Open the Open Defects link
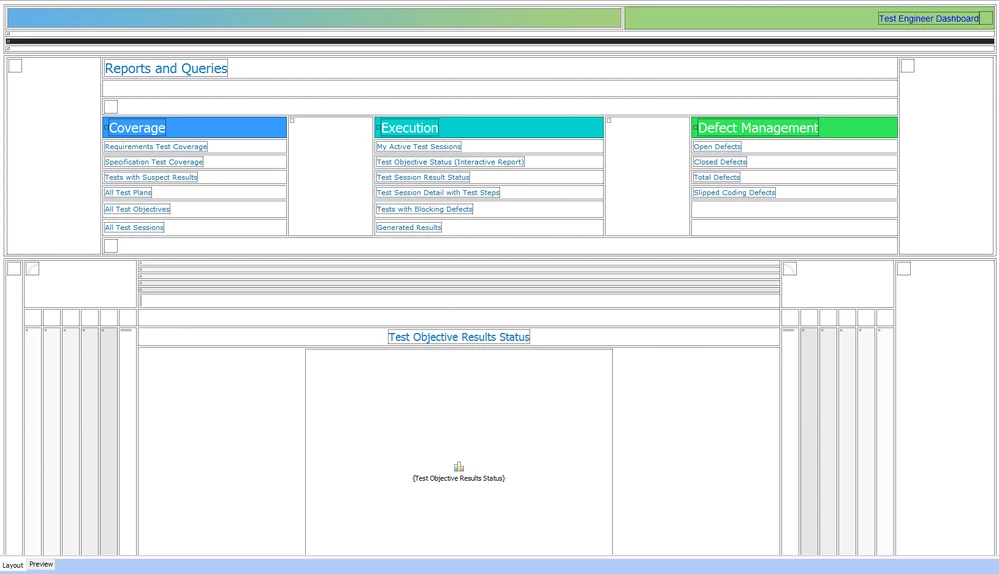999x574 pixels. click(717, 147)
